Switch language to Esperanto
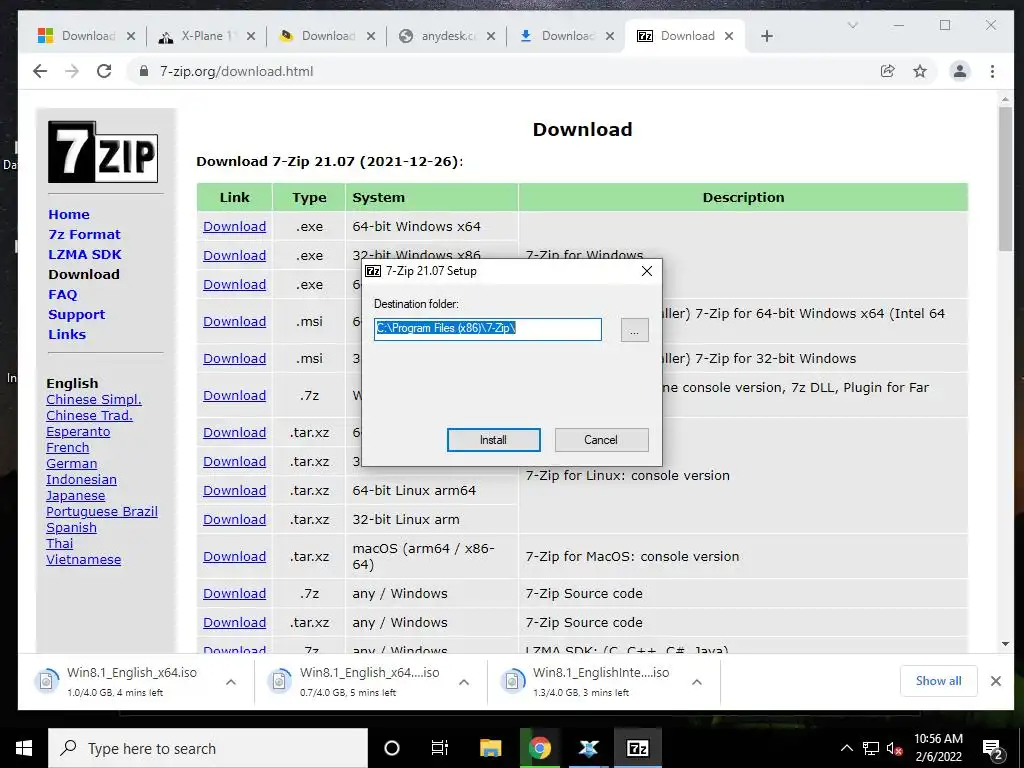The image size is (1024, 768). 78,432
